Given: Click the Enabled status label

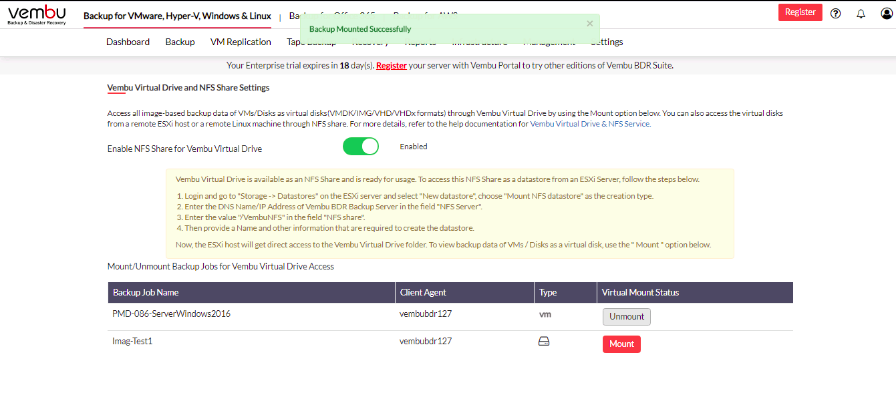Looking at the screenshot, I should tap(413, 146).
